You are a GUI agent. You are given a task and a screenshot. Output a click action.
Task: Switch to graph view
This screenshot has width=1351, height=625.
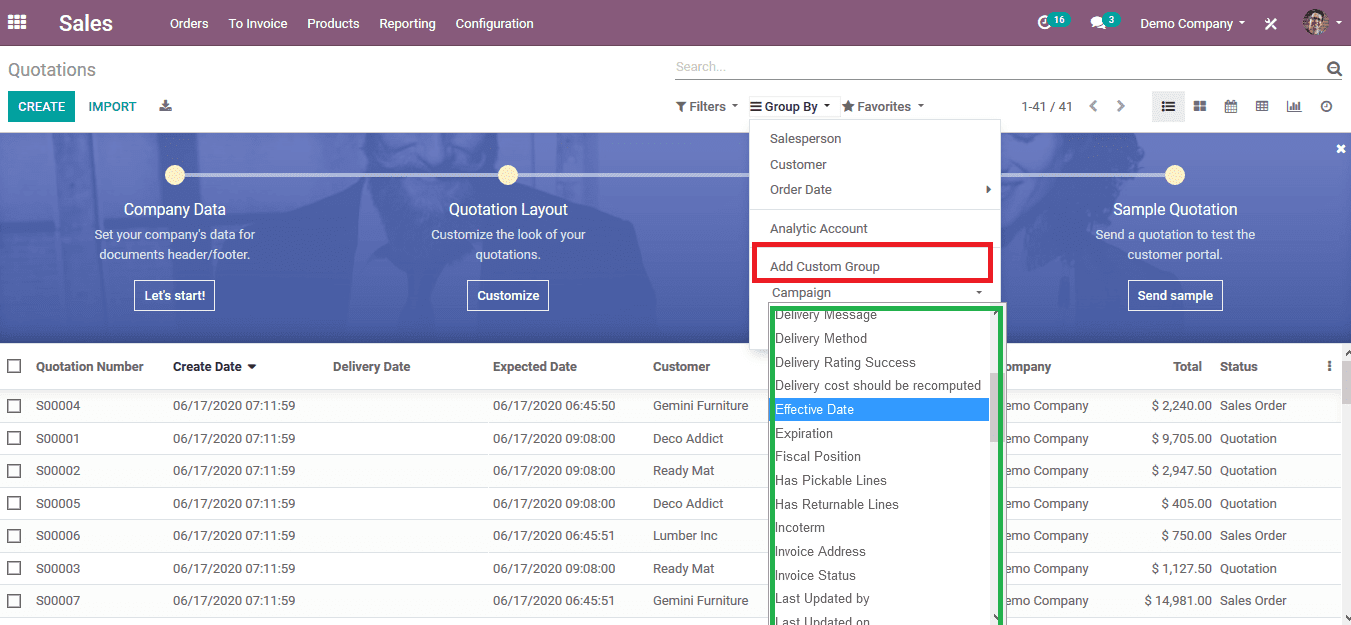click(1294, 106)
